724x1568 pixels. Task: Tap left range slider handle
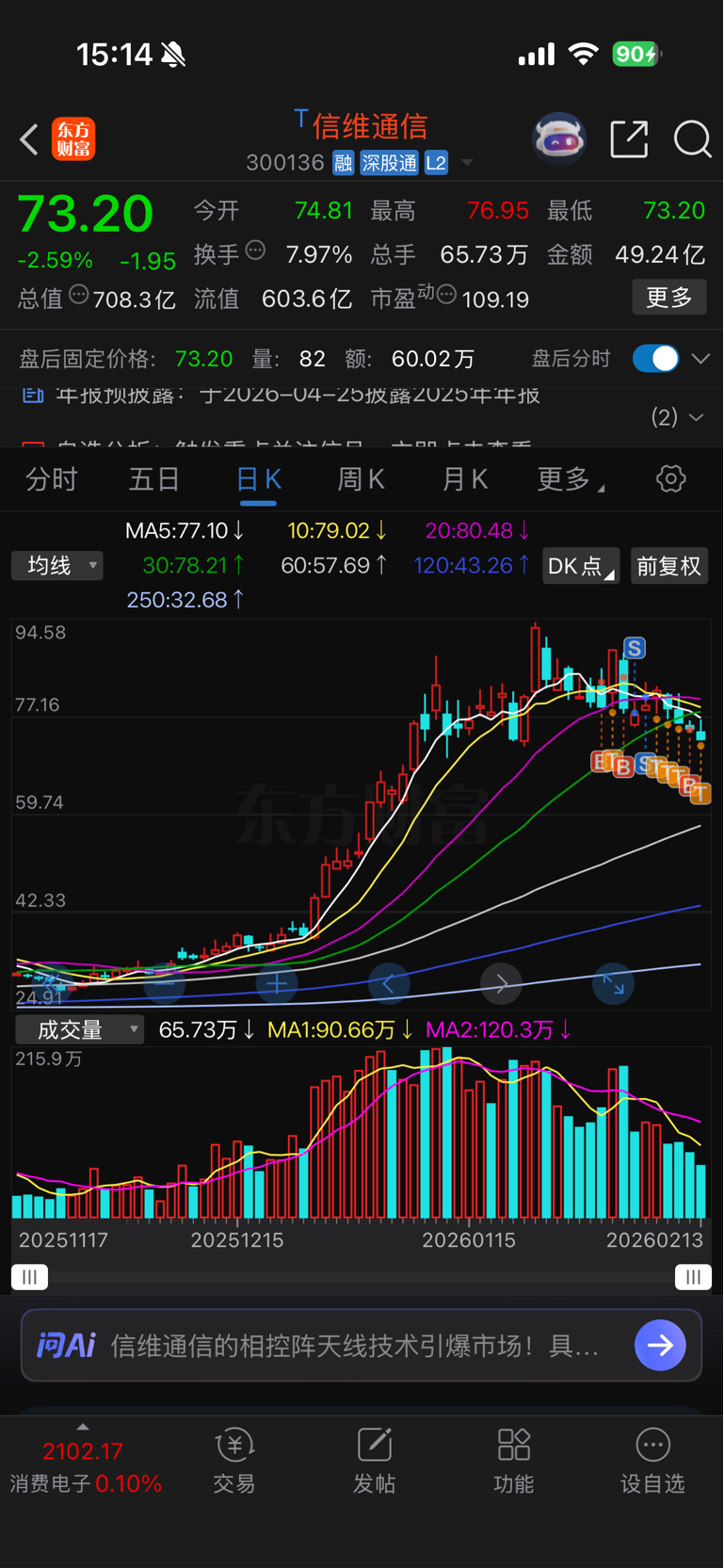(29, 1277)
